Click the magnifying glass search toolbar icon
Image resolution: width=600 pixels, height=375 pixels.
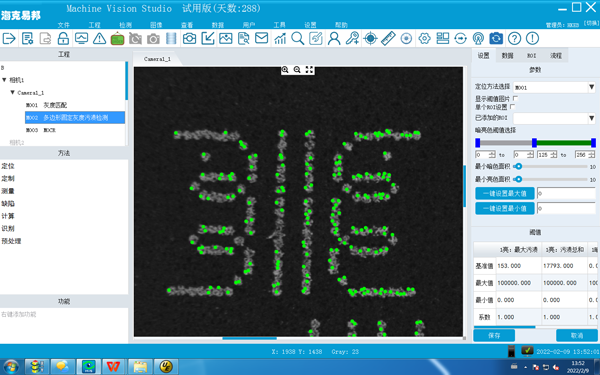pyautogui.click(x=297, y=38)
